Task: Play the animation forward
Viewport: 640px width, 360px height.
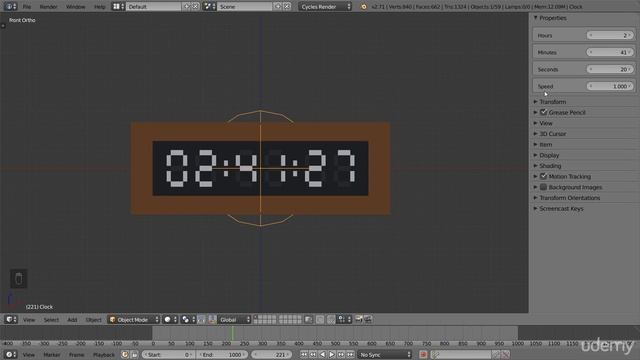Action: (331, 355)
